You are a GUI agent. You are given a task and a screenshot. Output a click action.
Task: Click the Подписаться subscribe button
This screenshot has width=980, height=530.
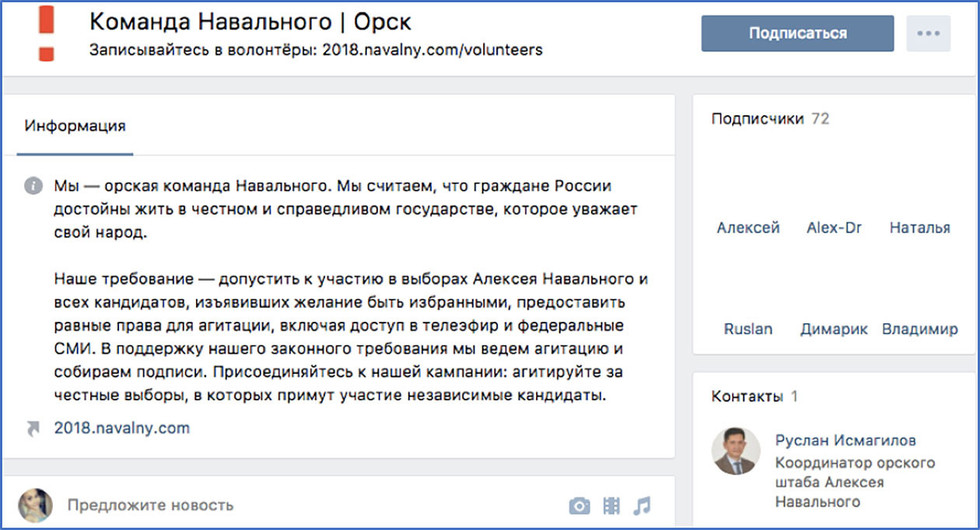(x=798, y=33)
